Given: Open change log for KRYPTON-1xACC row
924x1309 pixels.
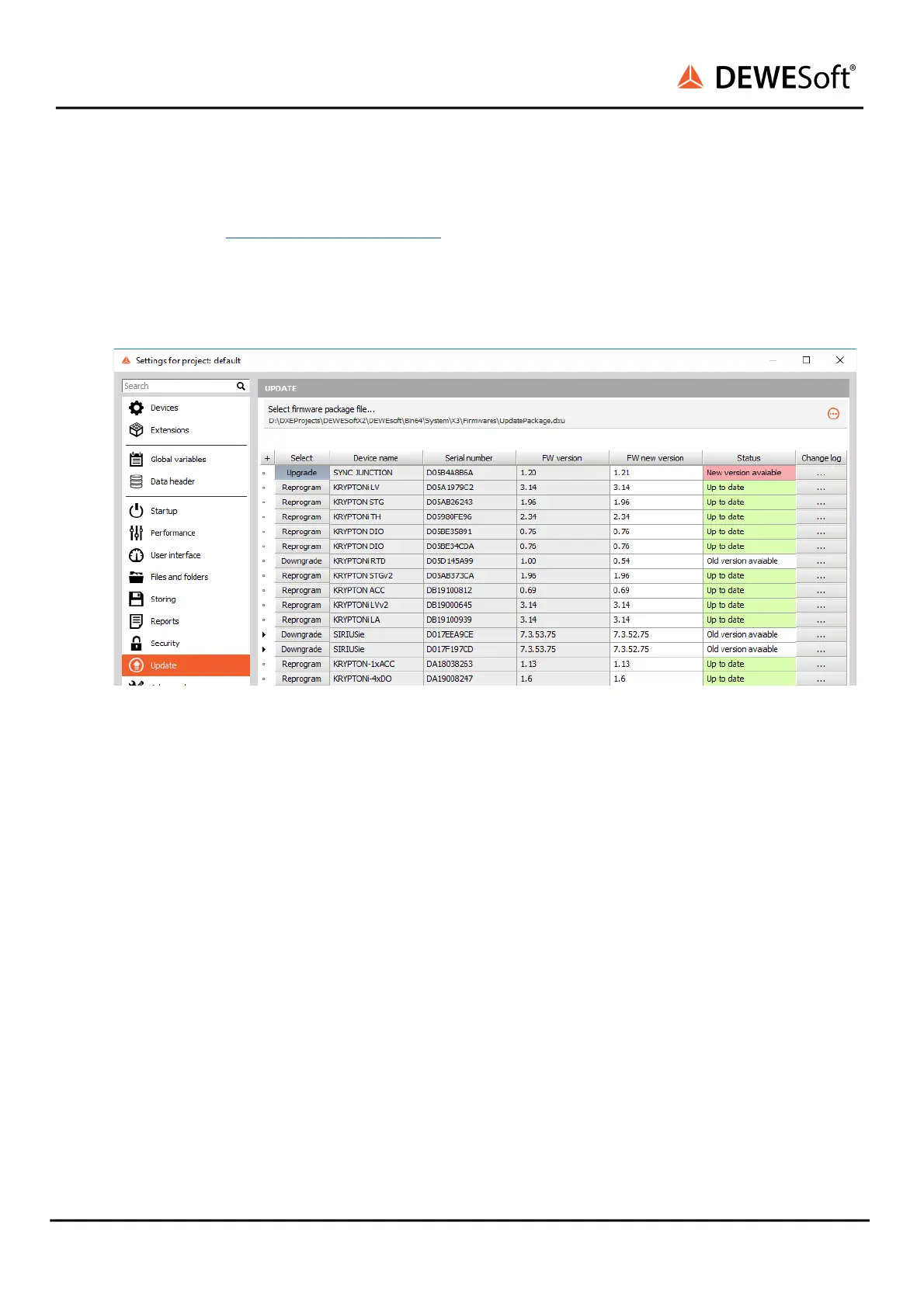Looking at the screenshot, I should (821, 664).
